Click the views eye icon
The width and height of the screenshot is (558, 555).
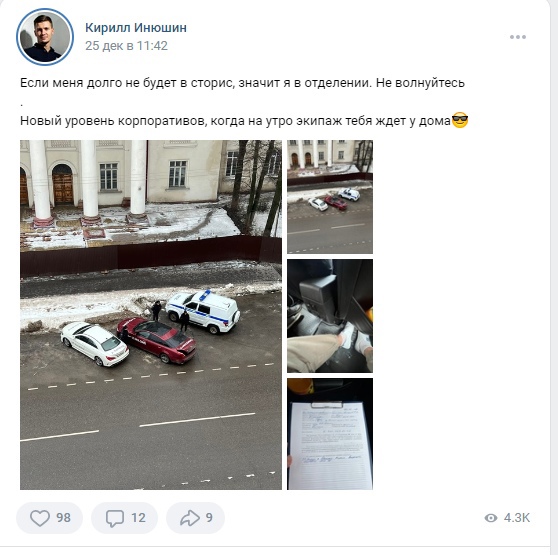(491, 518)
